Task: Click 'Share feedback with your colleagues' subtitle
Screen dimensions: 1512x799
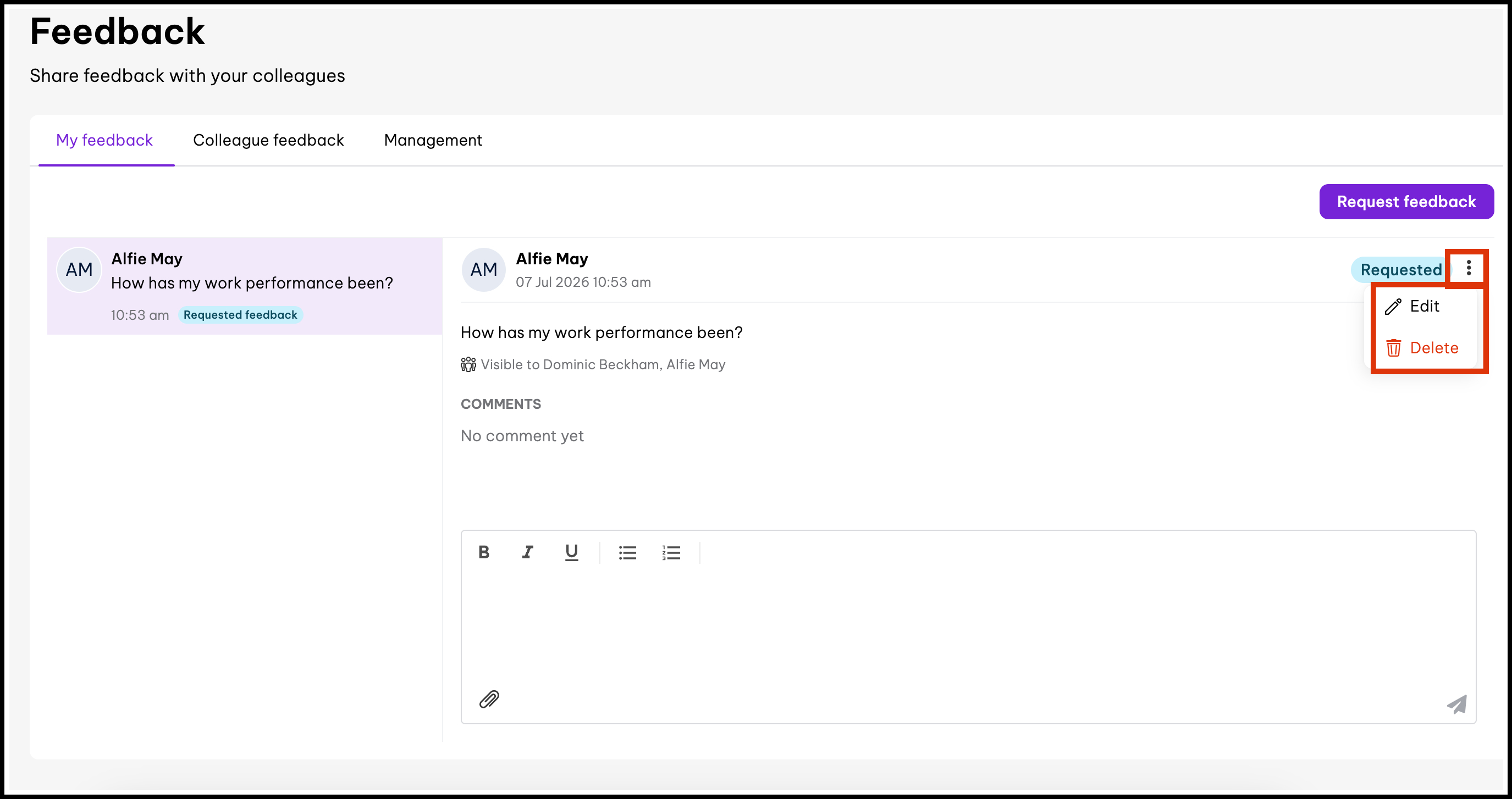Action: (x=187, y=76)
